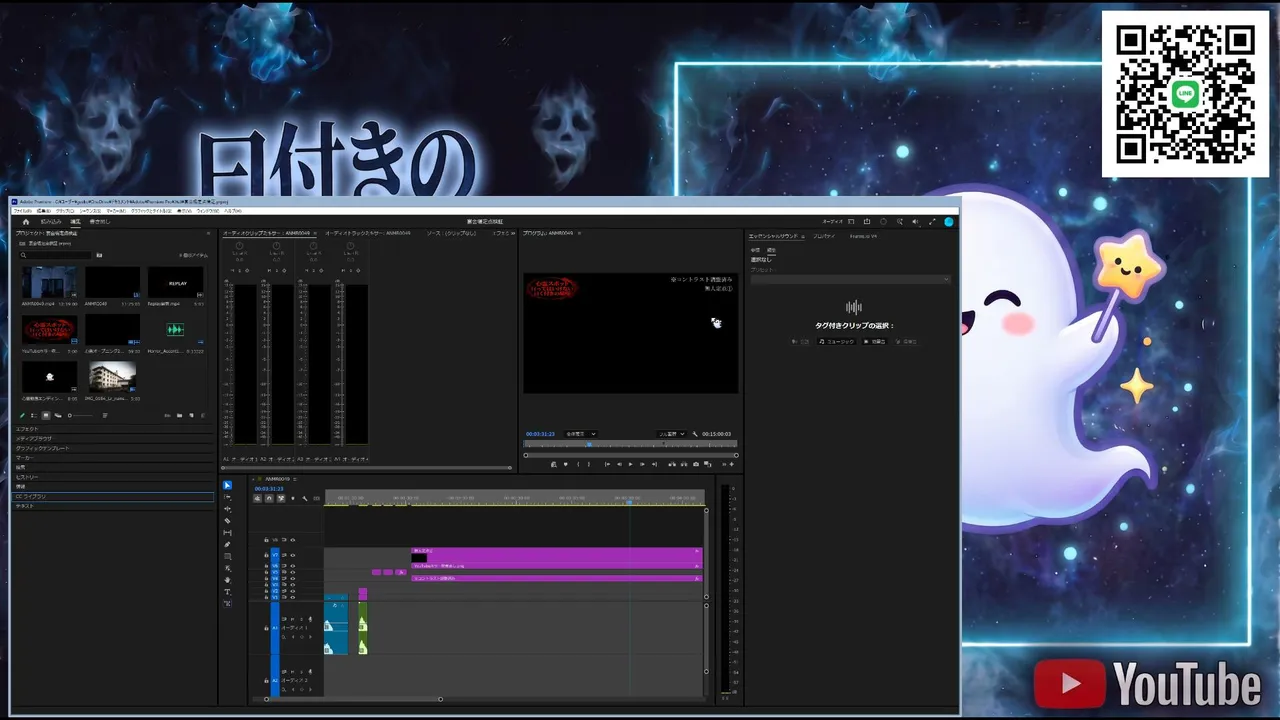
Task: Switch to the Audio Track Mixer tab
Action: click(368, 233)
